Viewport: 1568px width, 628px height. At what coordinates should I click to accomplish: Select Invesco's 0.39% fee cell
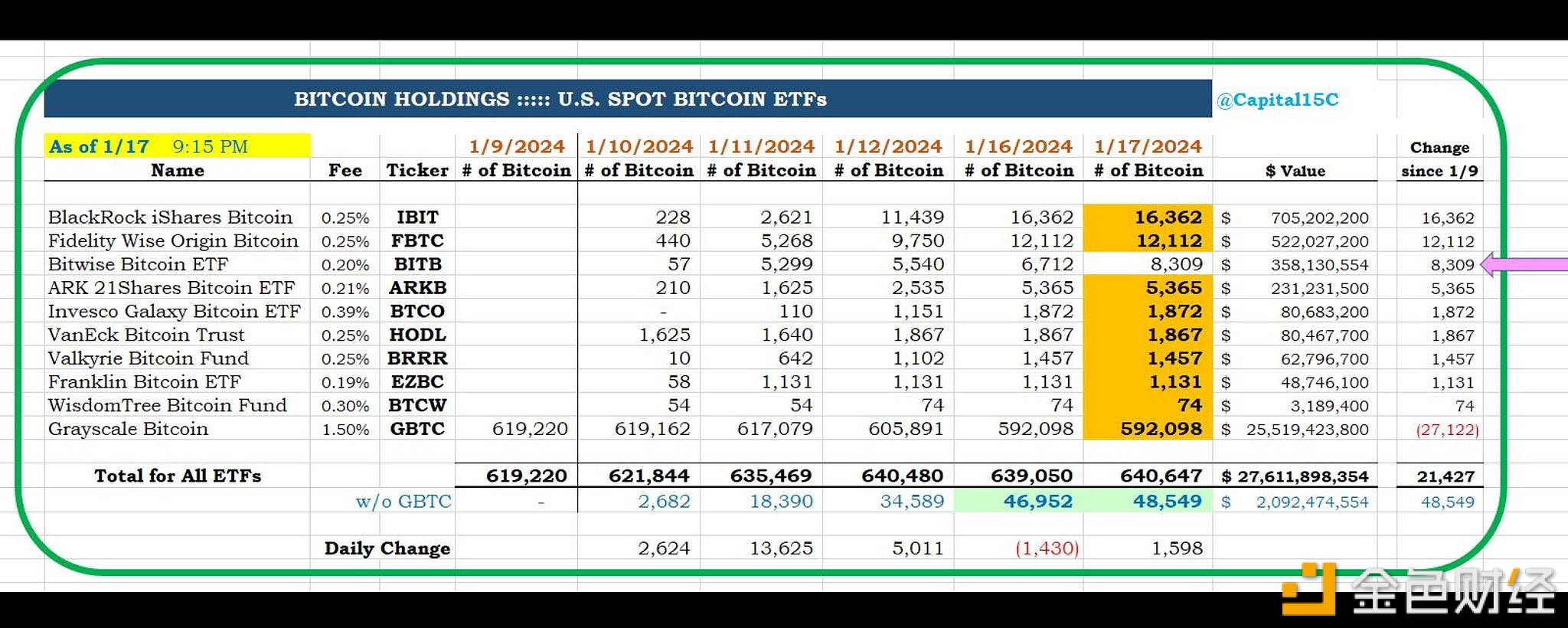(345, 312)
